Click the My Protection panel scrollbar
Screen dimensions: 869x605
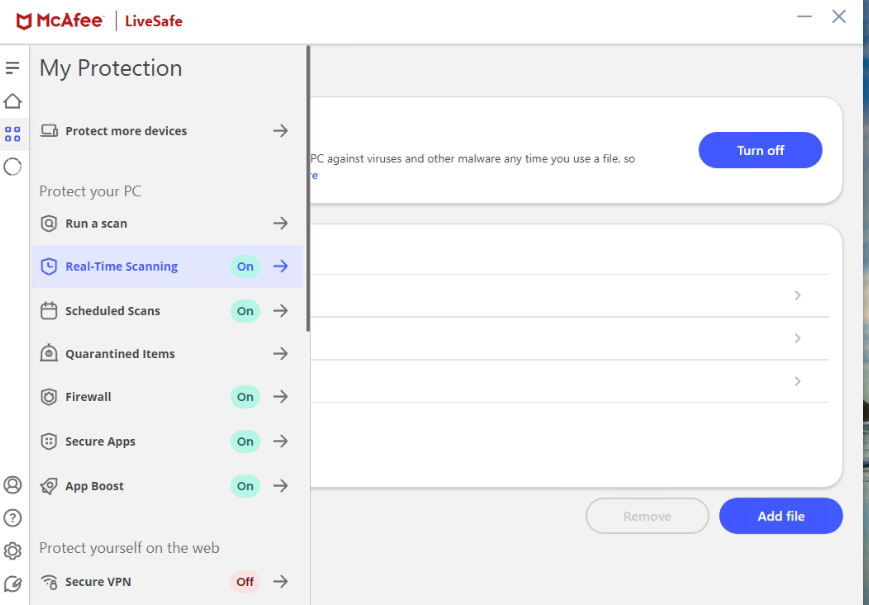tap(308, 188)
